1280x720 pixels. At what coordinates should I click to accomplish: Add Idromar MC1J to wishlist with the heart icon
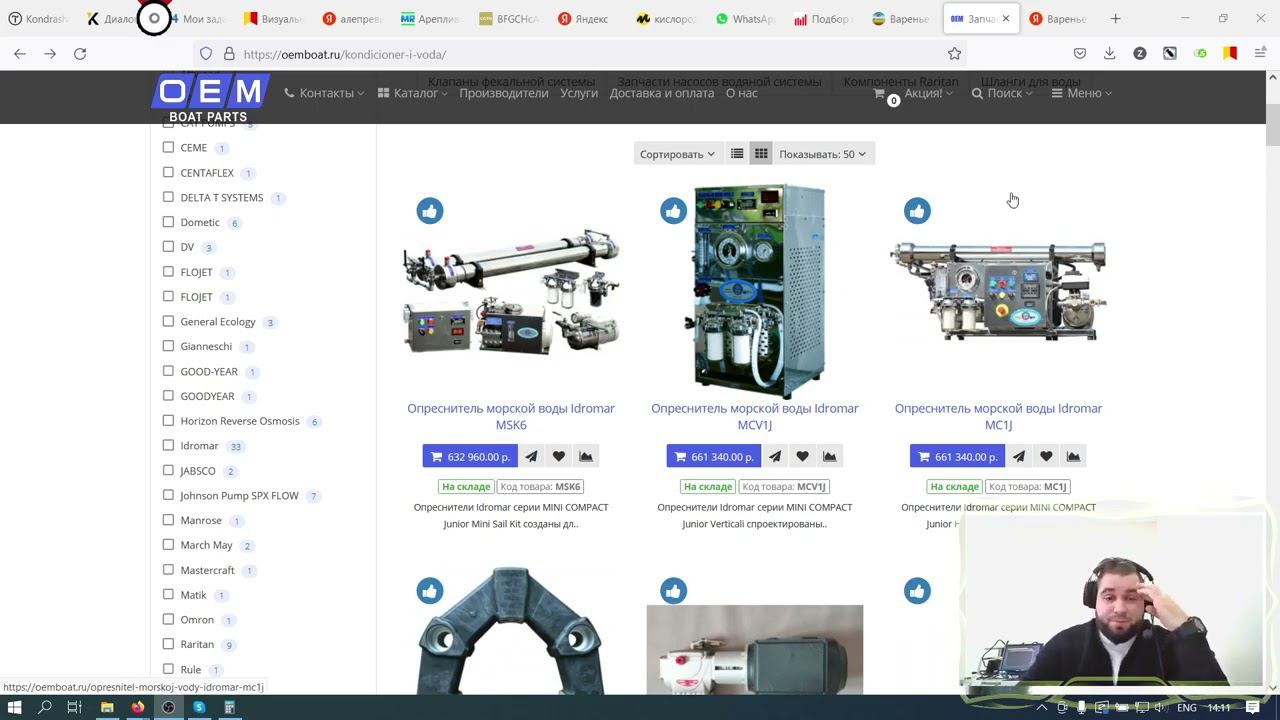point(1046,456)
